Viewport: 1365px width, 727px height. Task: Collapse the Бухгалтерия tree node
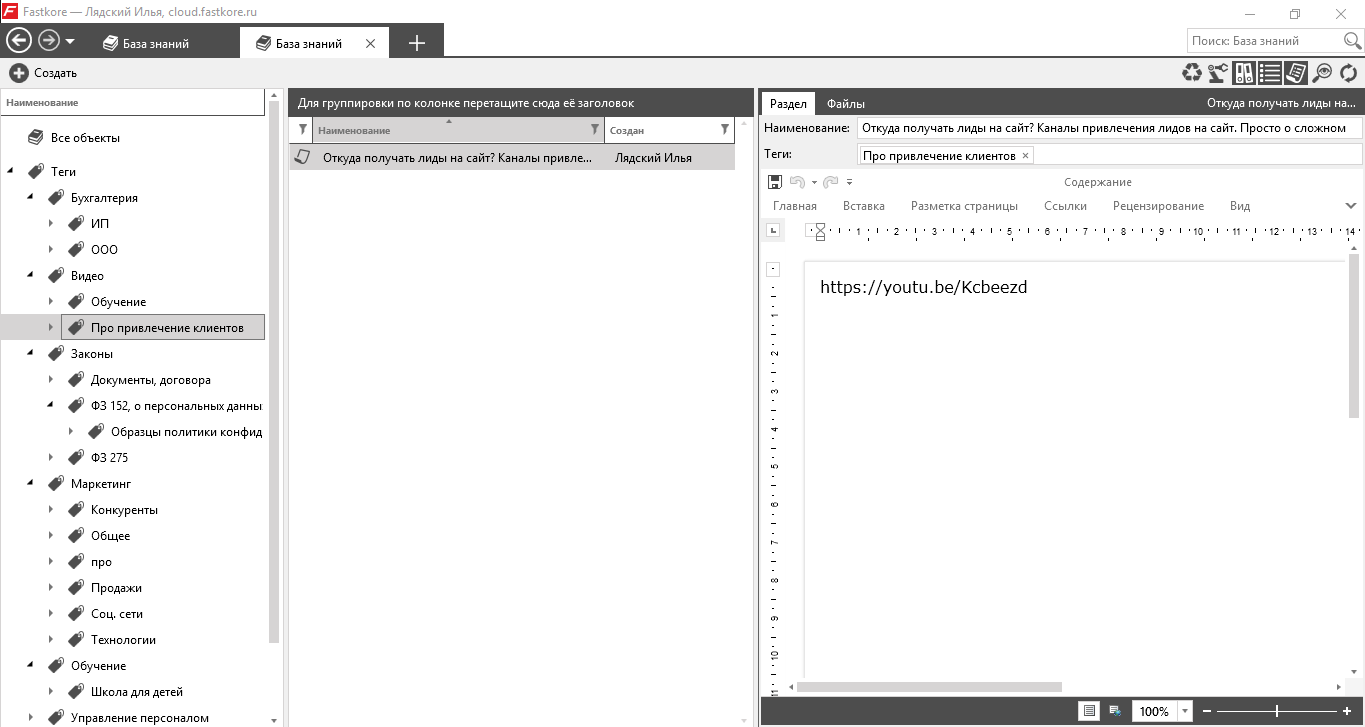tap(30, 198)
